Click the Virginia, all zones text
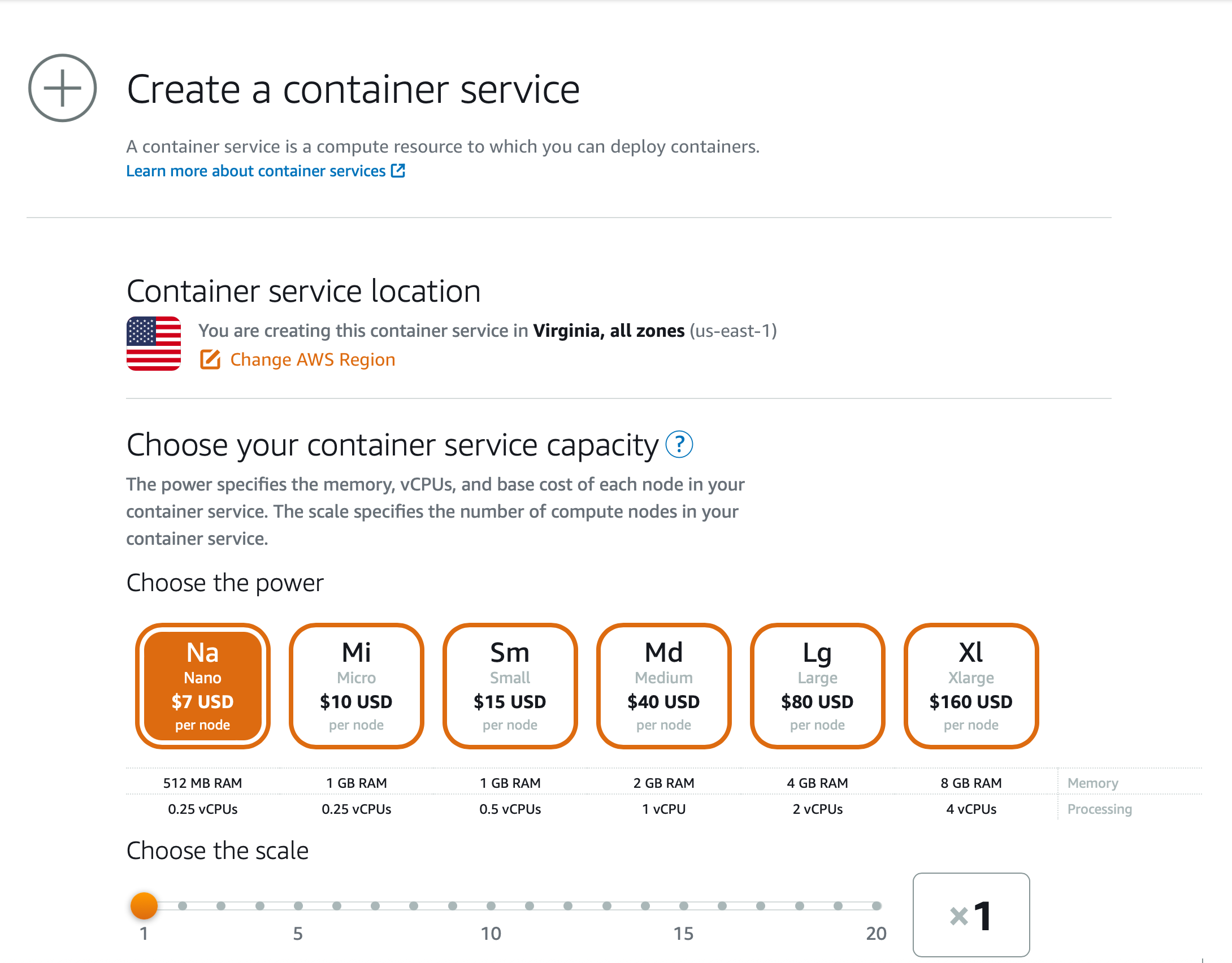This screenshot has width=1232, height=963. click(x=609, y=331)
